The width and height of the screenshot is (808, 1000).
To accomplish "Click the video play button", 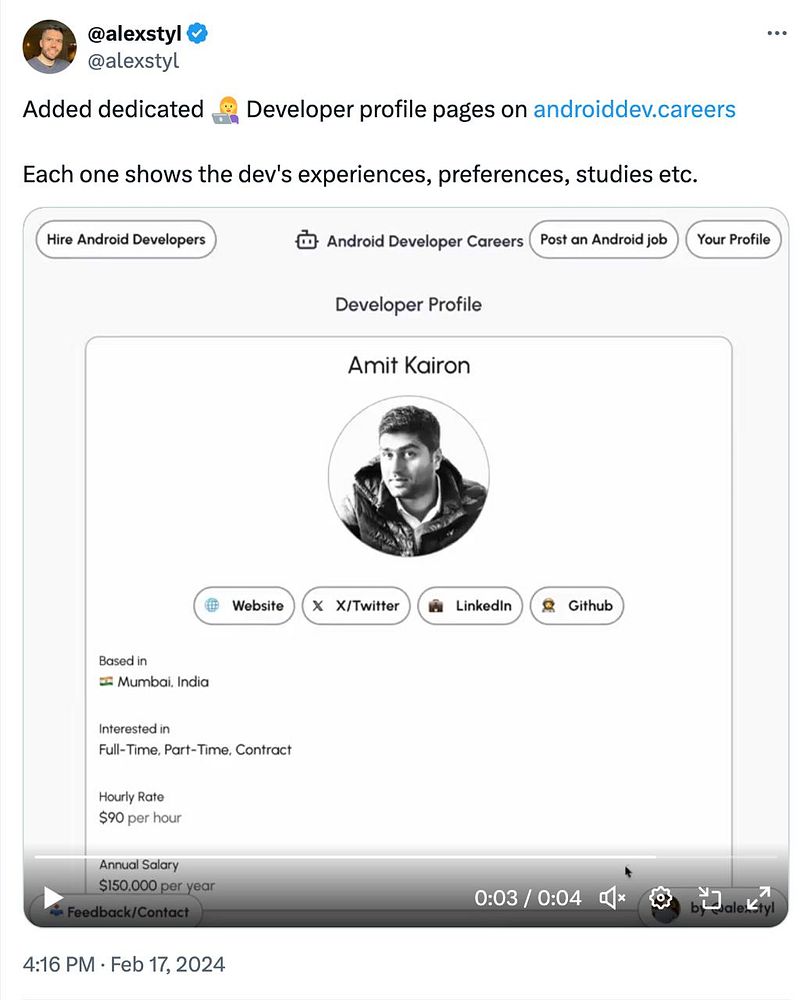I will coord(53,898).
